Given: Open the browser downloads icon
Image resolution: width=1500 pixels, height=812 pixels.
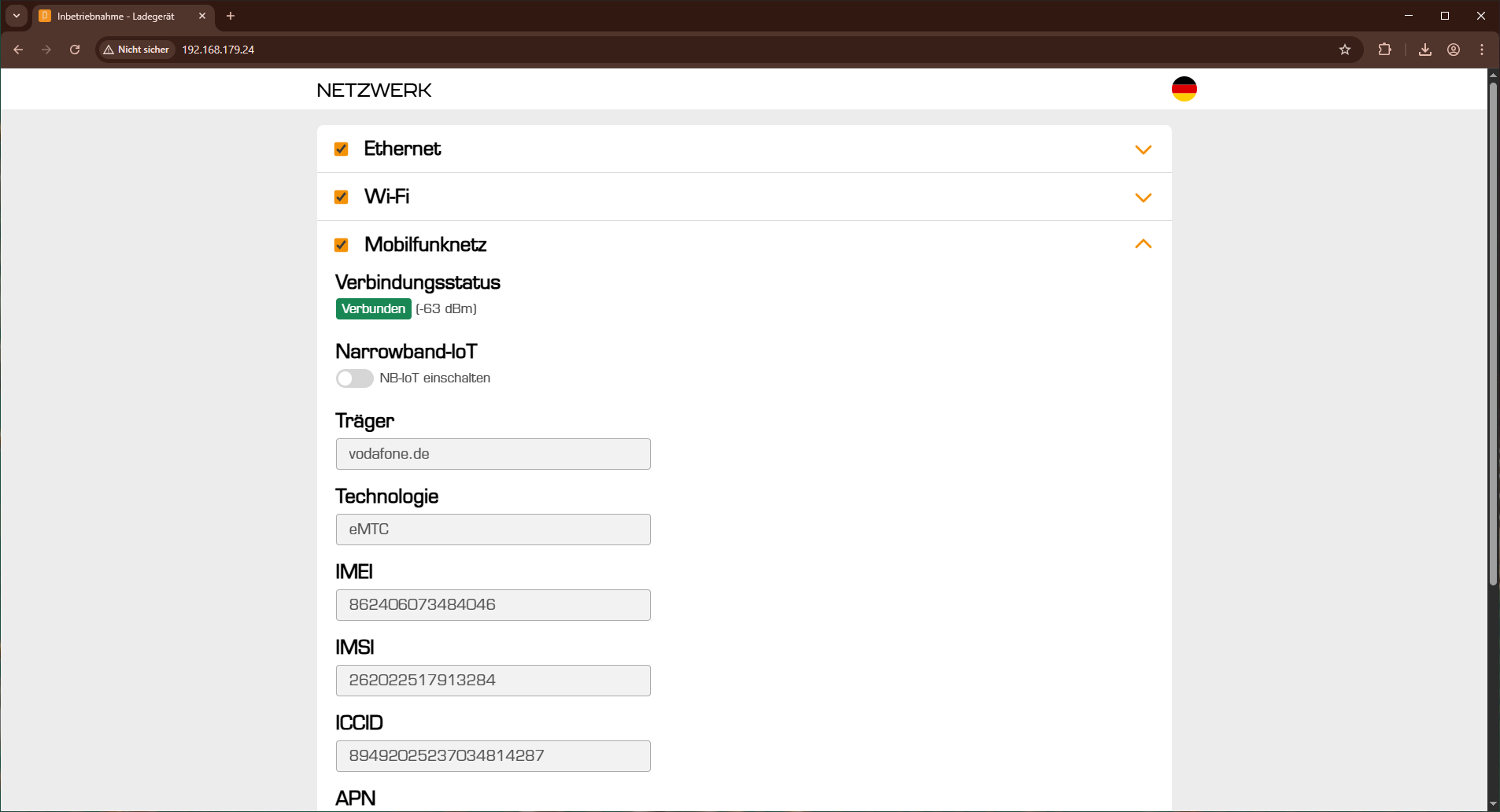Looking at the screenshot, I should pyautogui.click(x=1424, y=50).
